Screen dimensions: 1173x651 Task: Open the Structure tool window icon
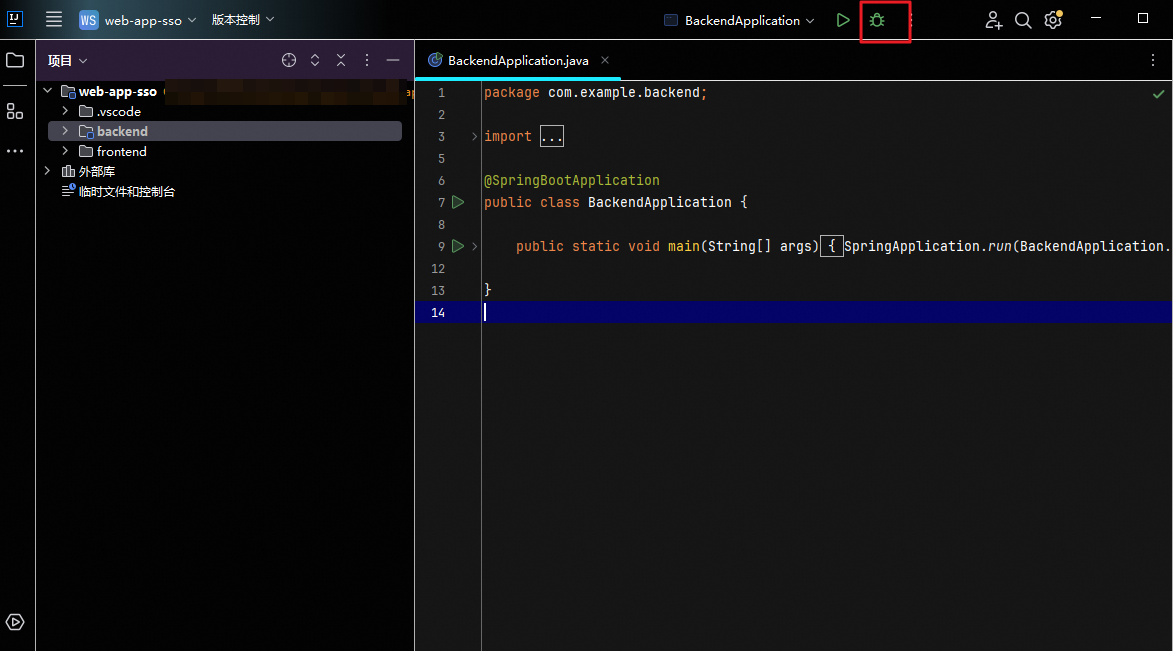coord(15,111)
